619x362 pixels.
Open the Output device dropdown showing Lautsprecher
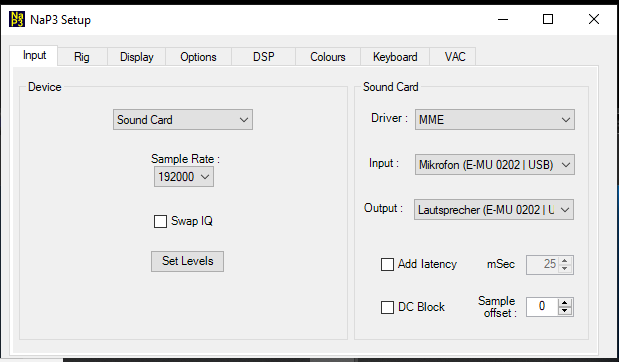coord(493,210)
